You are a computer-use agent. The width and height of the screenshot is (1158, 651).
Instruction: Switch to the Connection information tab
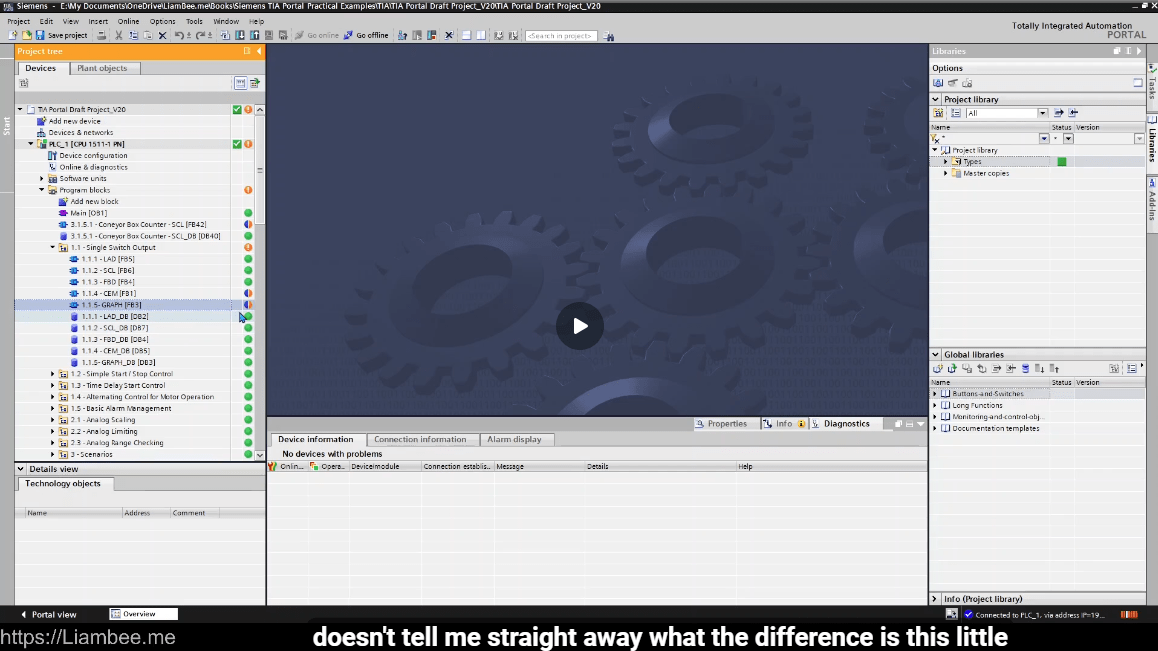tap(420, 440)
